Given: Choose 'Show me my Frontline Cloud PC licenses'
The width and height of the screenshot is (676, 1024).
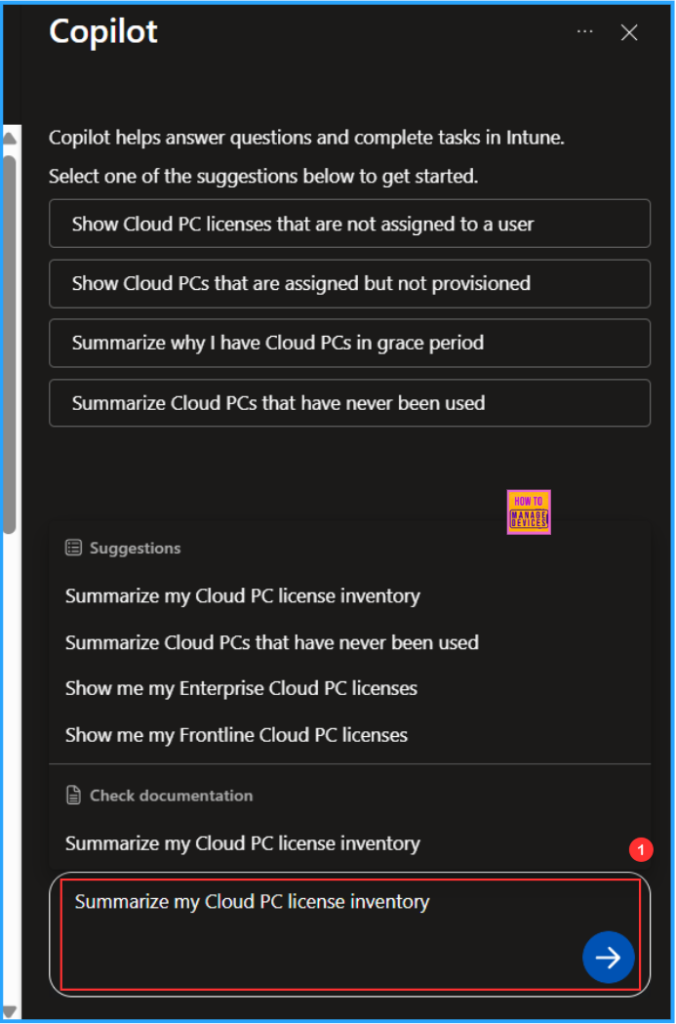Looking at the screenshot, I should coord(236,735).
